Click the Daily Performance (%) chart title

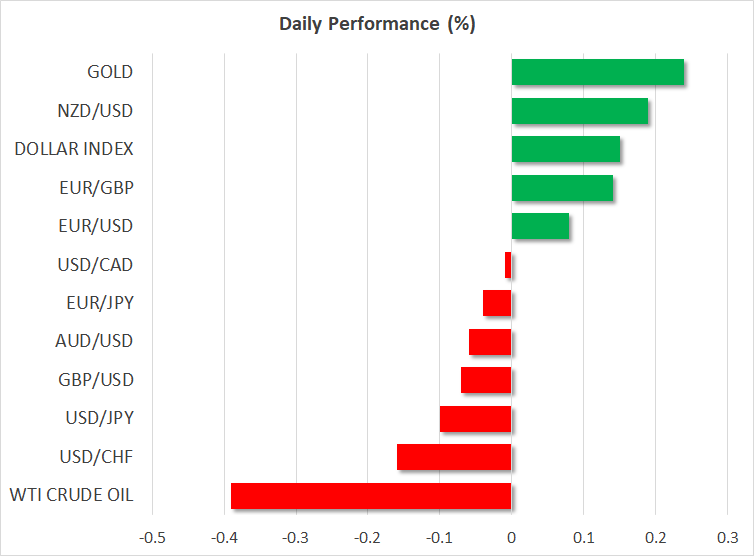pyautogui.click(x=377, y=25)
